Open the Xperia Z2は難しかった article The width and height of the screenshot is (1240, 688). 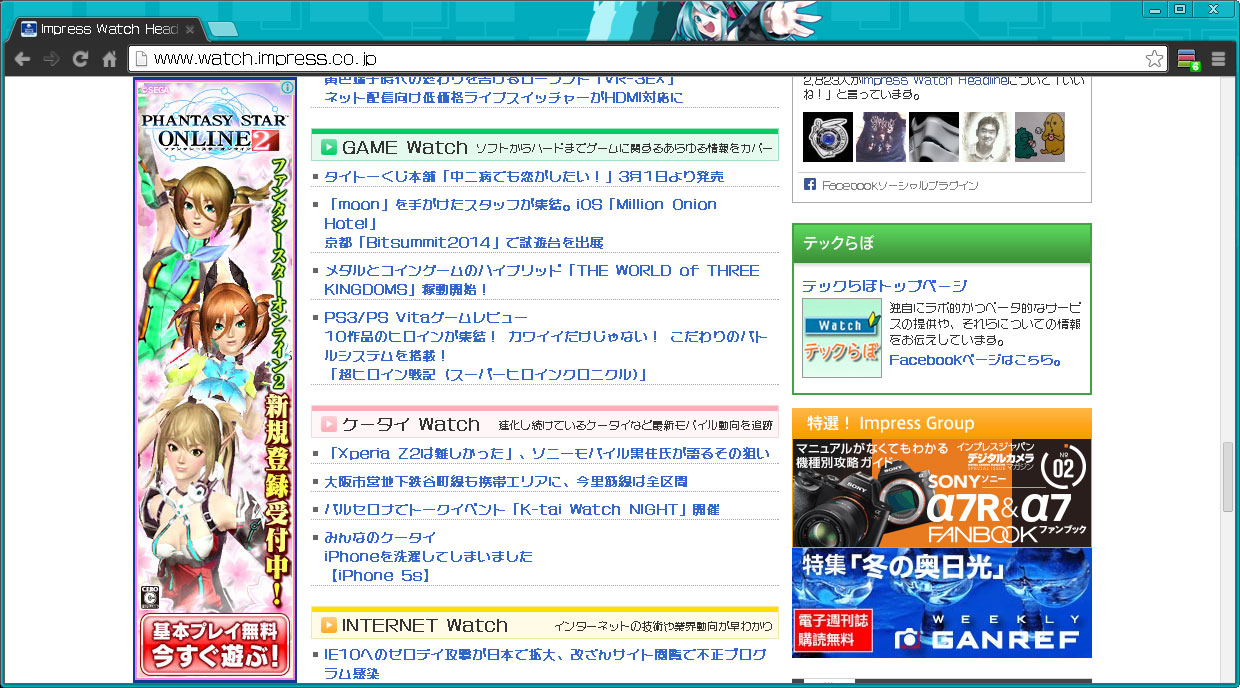coord(547,454)
